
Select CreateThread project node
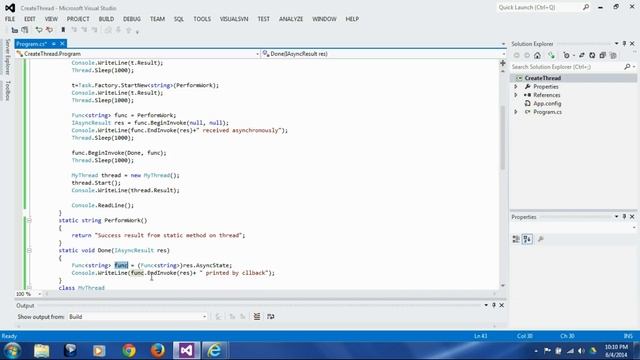[543, 78]
